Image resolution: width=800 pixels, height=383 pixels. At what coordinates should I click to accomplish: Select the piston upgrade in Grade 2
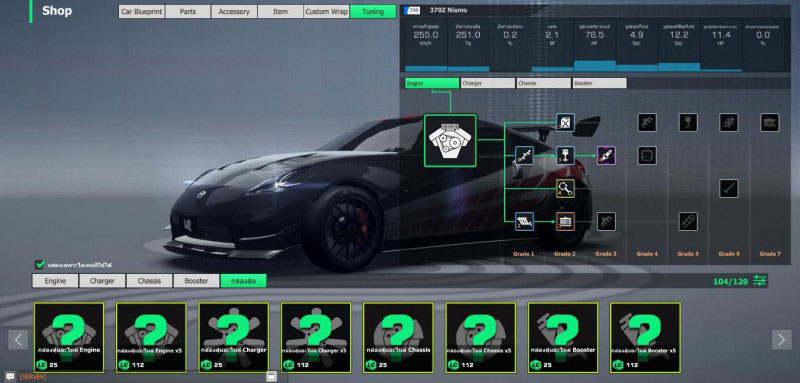(x=565, y=156)
